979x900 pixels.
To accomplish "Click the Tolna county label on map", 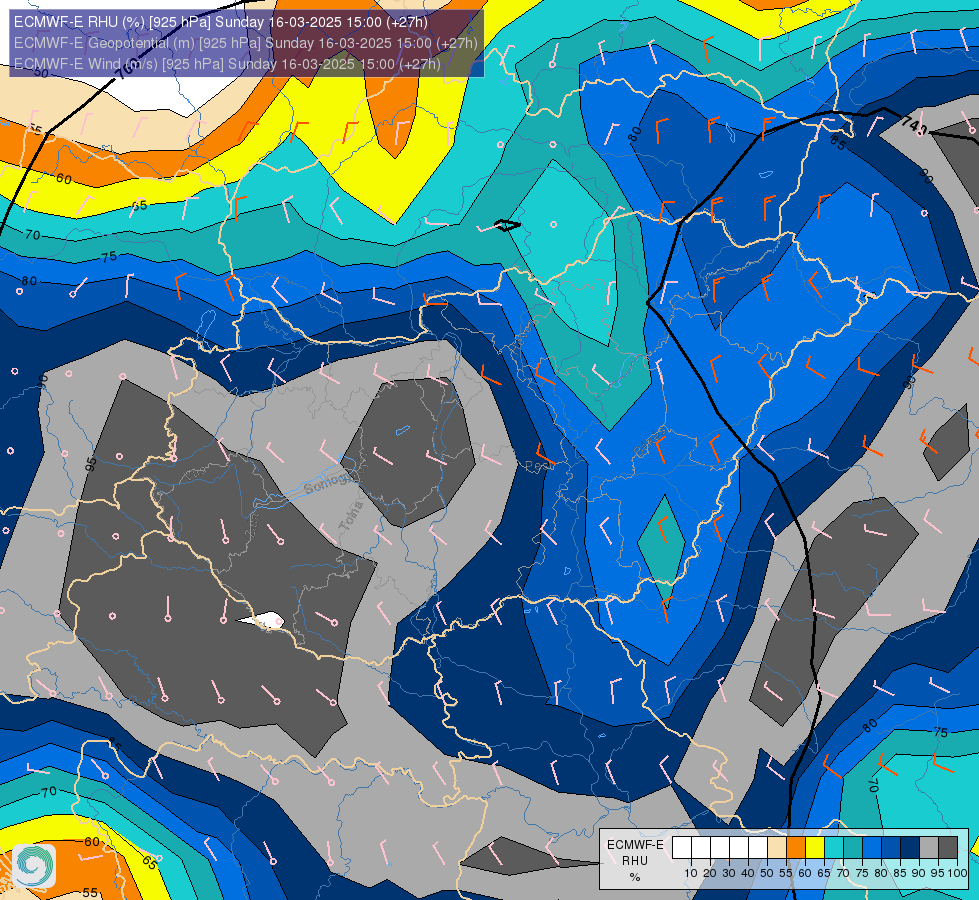I will [x=352, y=517].
